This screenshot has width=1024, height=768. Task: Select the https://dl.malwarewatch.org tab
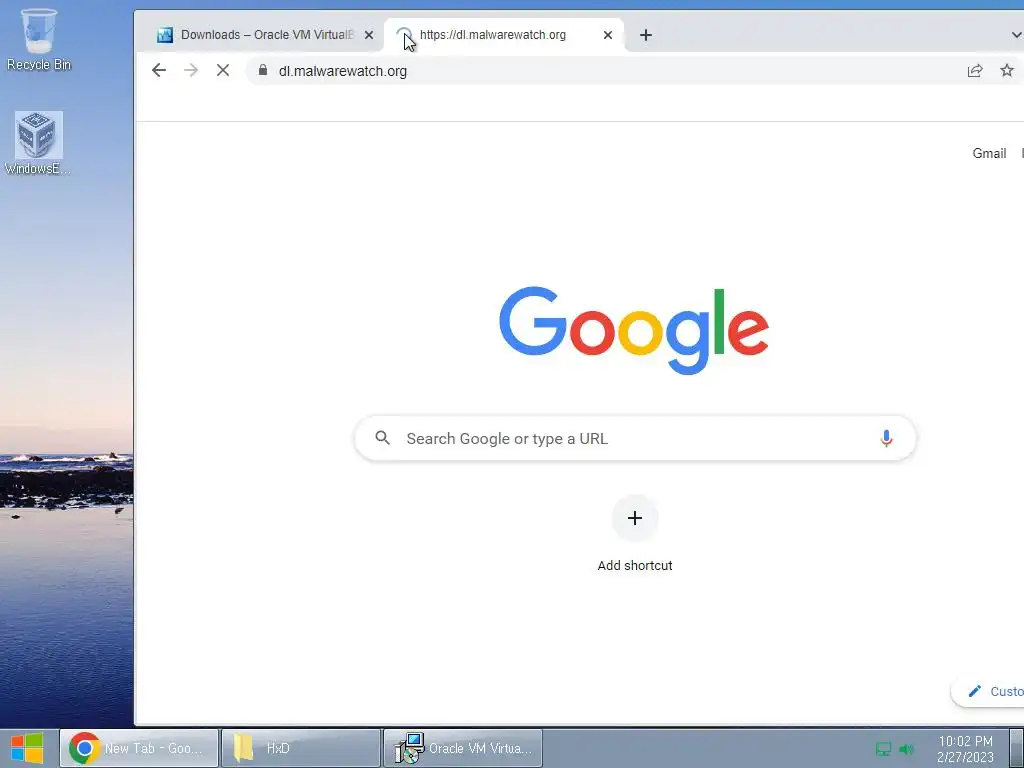pos(503,35)
